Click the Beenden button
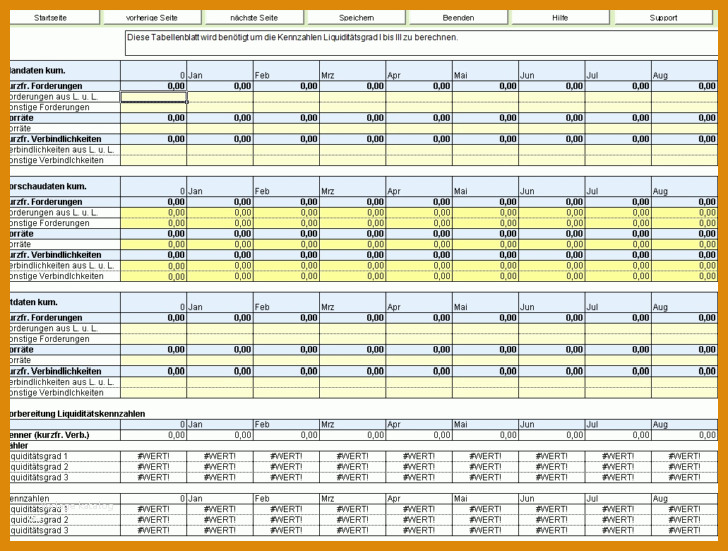Viewport: 728px width, 551px height. pos(458,18)
